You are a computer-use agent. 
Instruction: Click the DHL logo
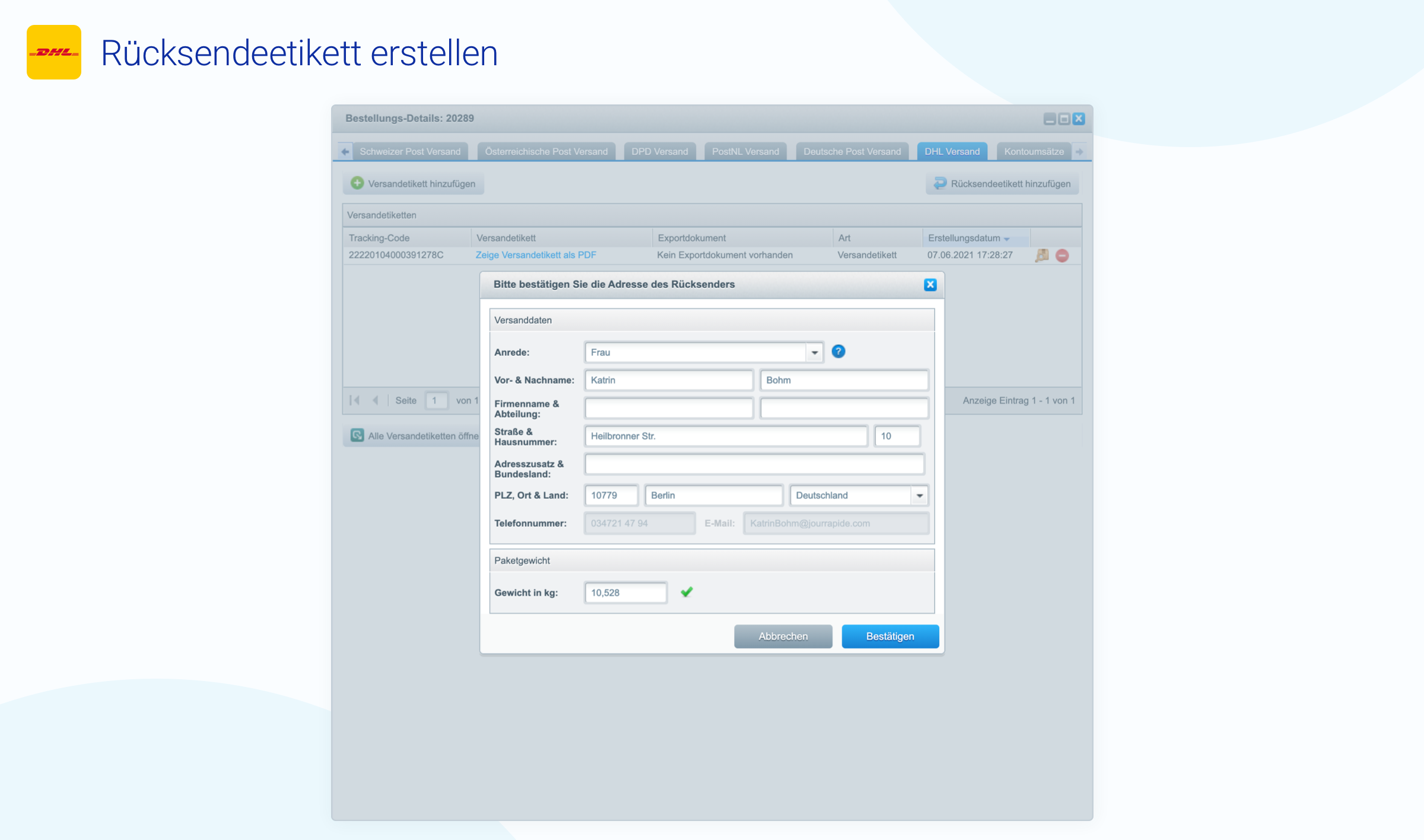point(54,52)
